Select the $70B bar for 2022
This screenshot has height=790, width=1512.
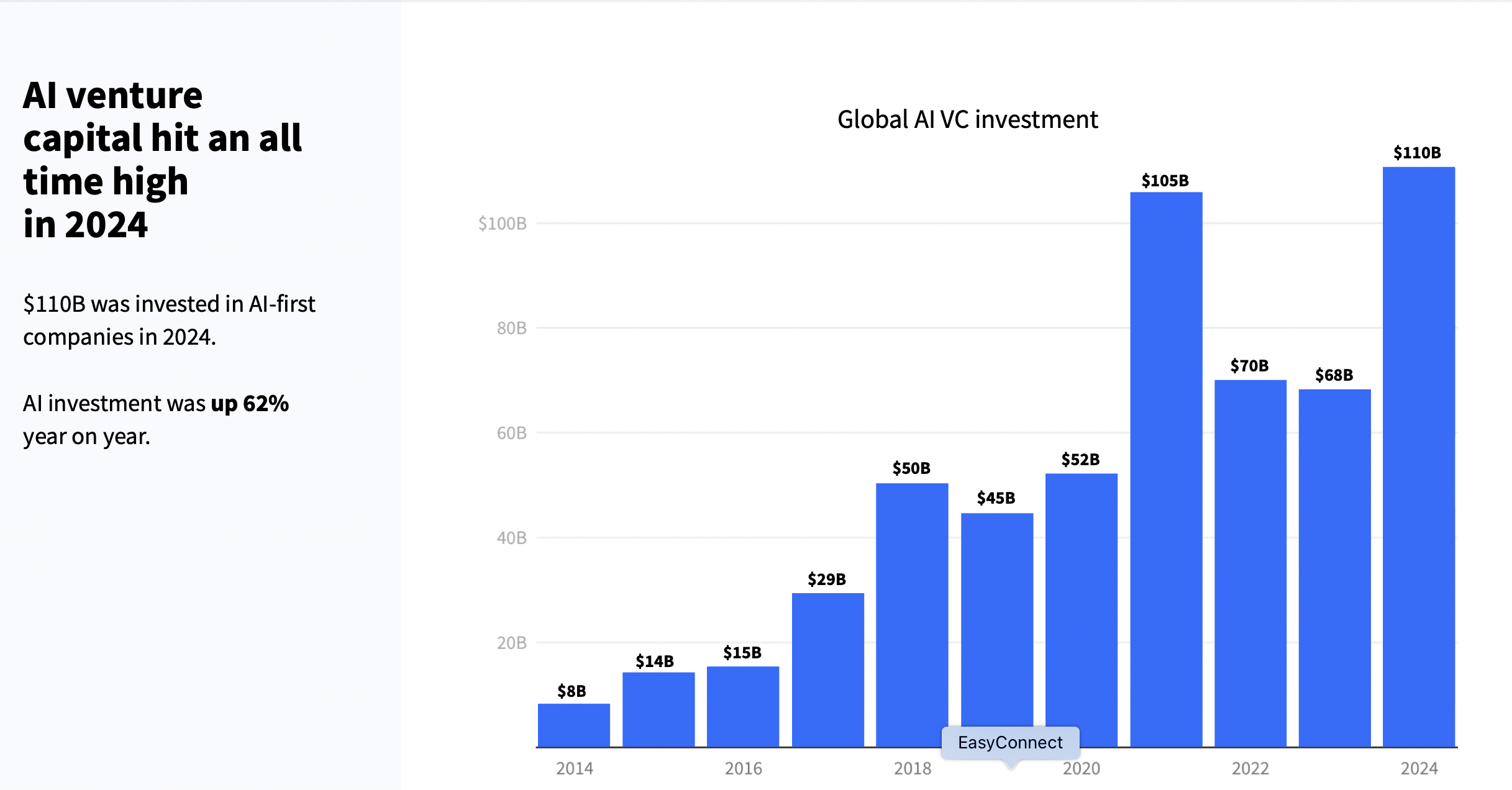1250,563
